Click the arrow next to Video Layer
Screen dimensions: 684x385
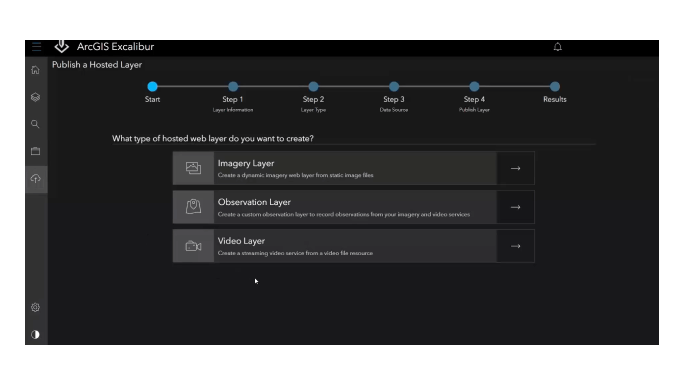(x=516, y=246)
